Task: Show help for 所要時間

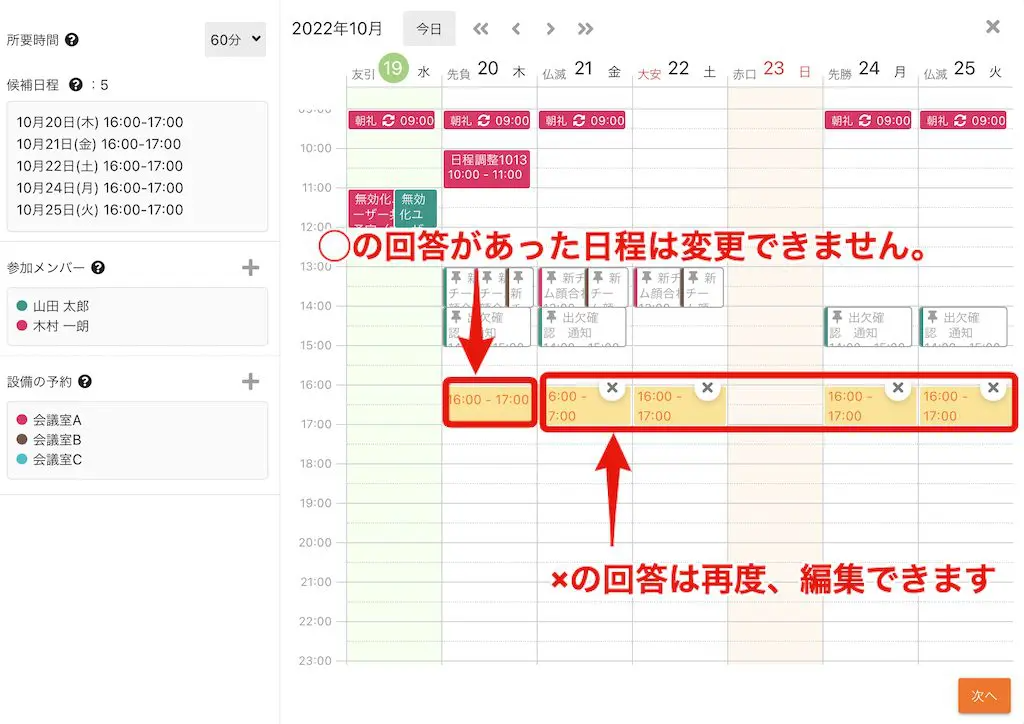Action: (72, 40)
